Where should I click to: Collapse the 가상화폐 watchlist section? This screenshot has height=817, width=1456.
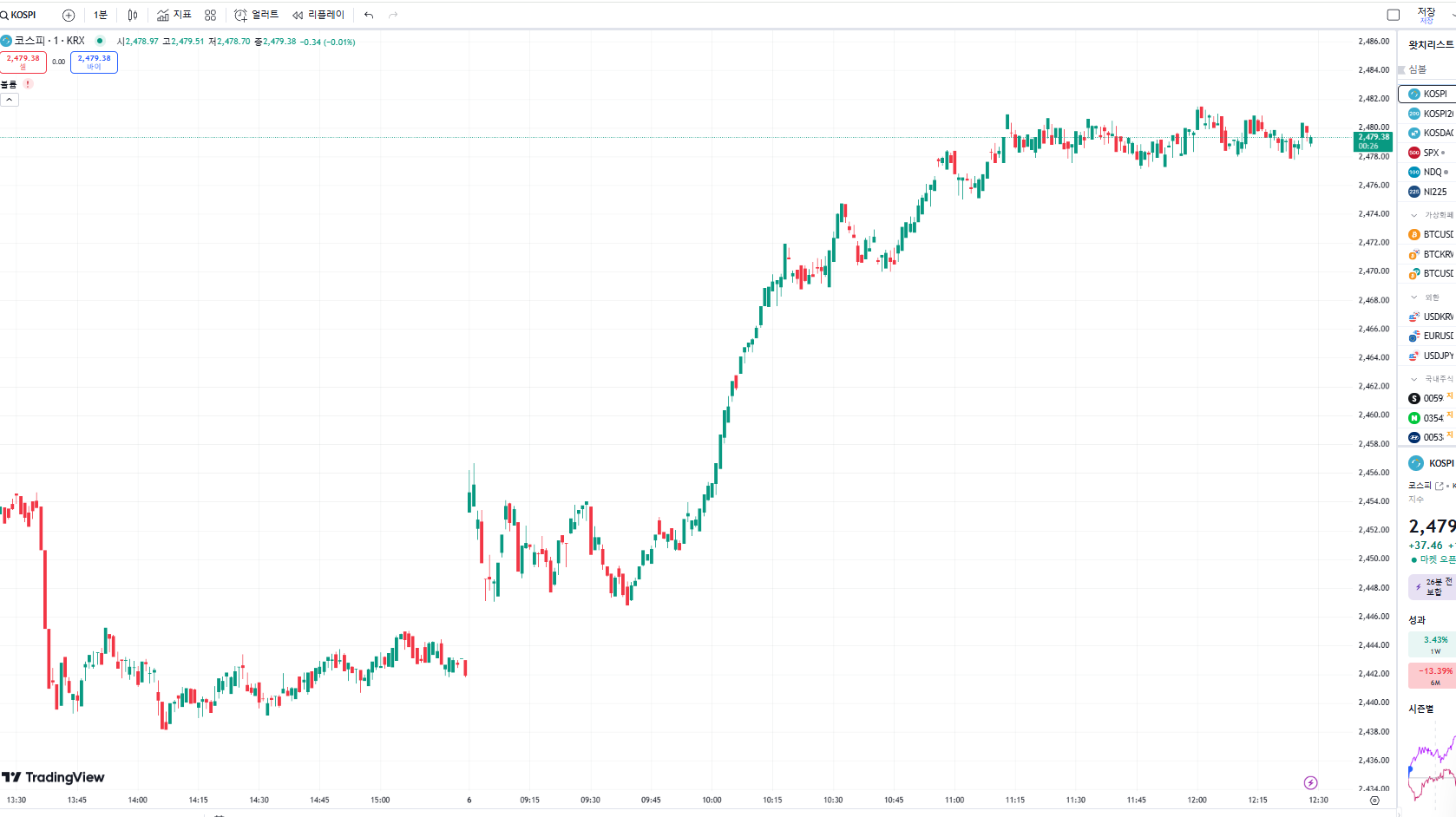click(x=1414, y=215)
